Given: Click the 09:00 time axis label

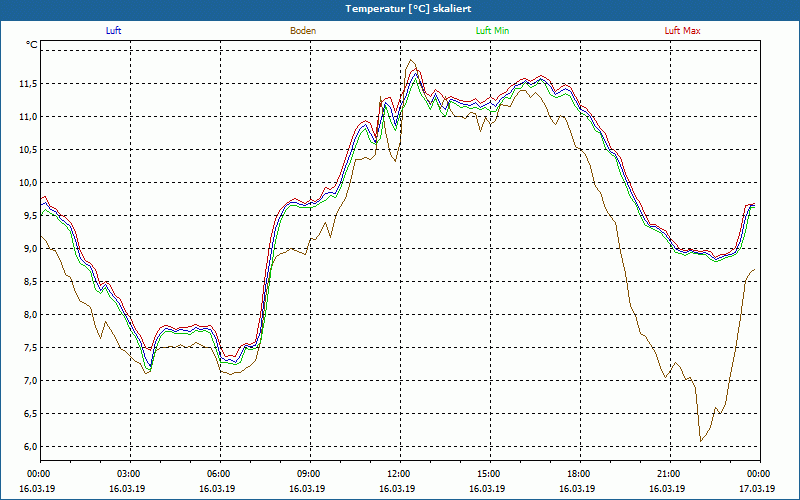Looking at the screenshot, I should tap(308, 474).
